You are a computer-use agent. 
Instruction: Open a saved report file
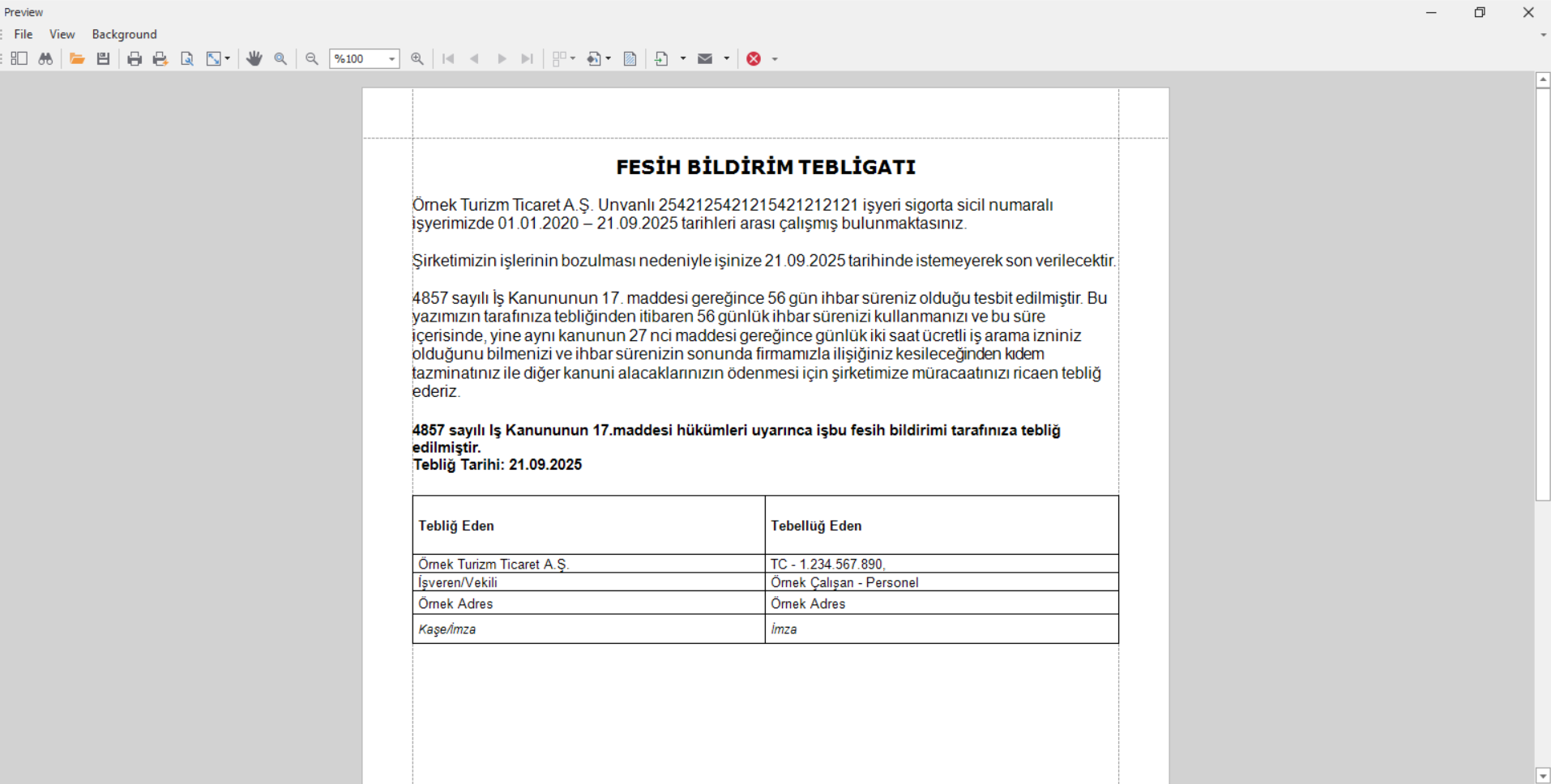click(77, 58)
